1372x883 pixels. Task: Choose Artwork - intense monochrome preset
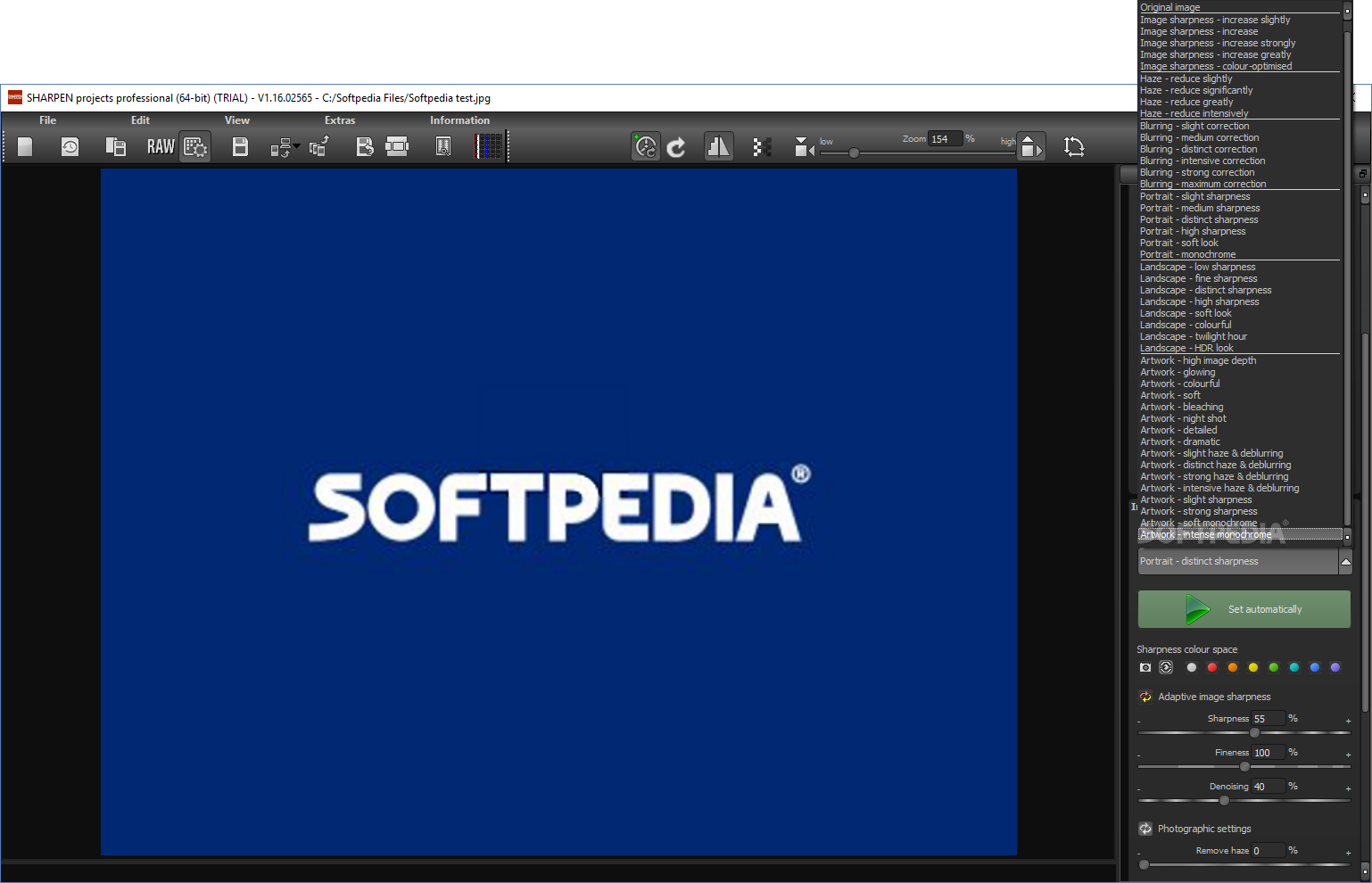coord(1239,534)
